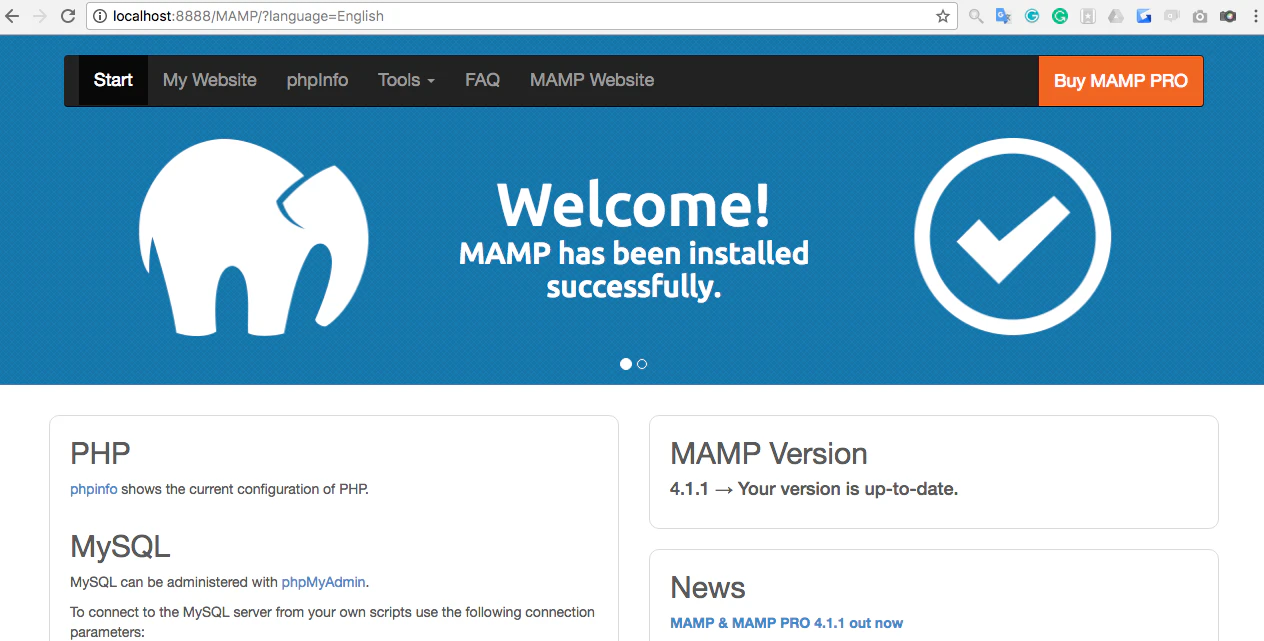Reload the page with the refresh icon
1264x641 pixels.
click(x=68, y=16)
